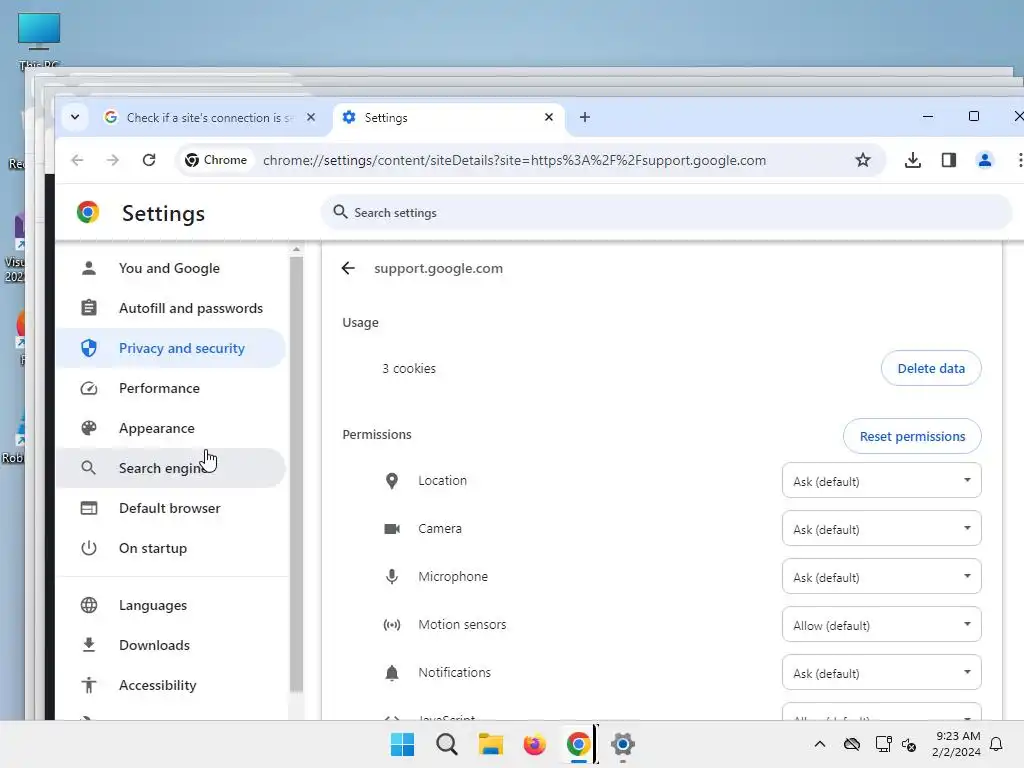The width and height of the screenshot is (1024, 768).
Task: Click the settings sidebar scrollbar
Action: point(296,473)
